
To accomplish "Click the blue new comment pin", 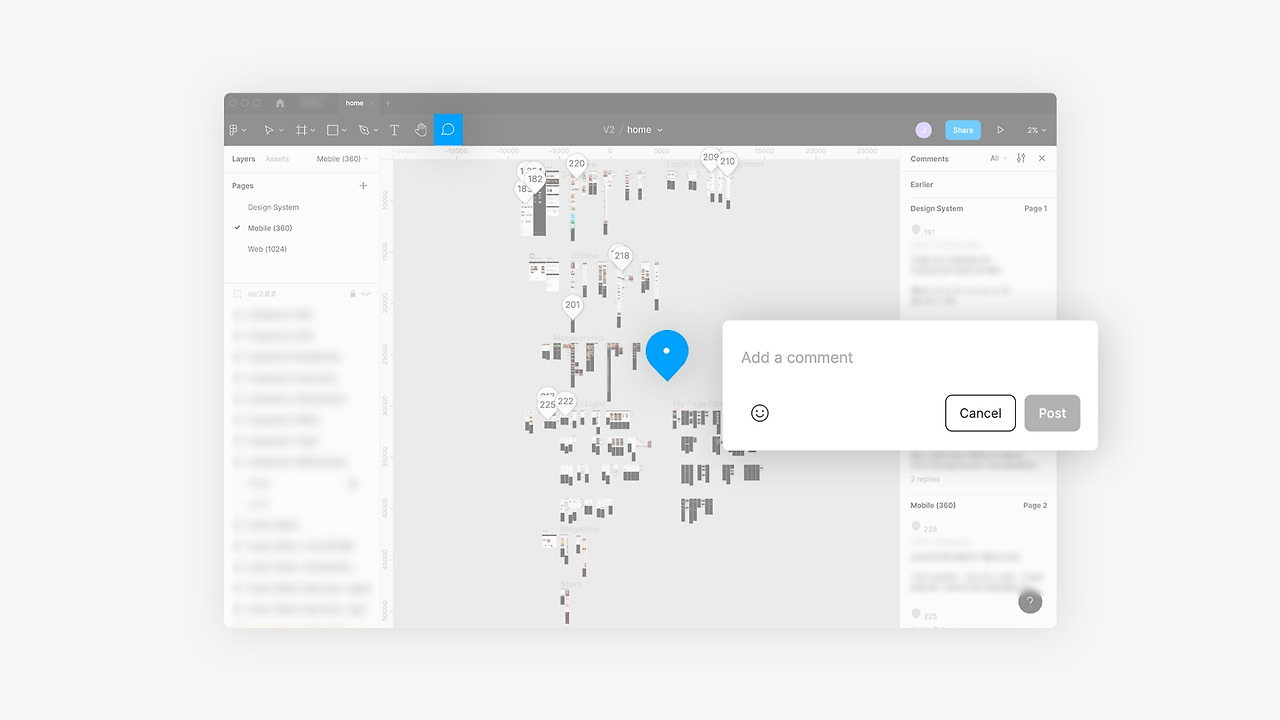I will pos(667,355).
